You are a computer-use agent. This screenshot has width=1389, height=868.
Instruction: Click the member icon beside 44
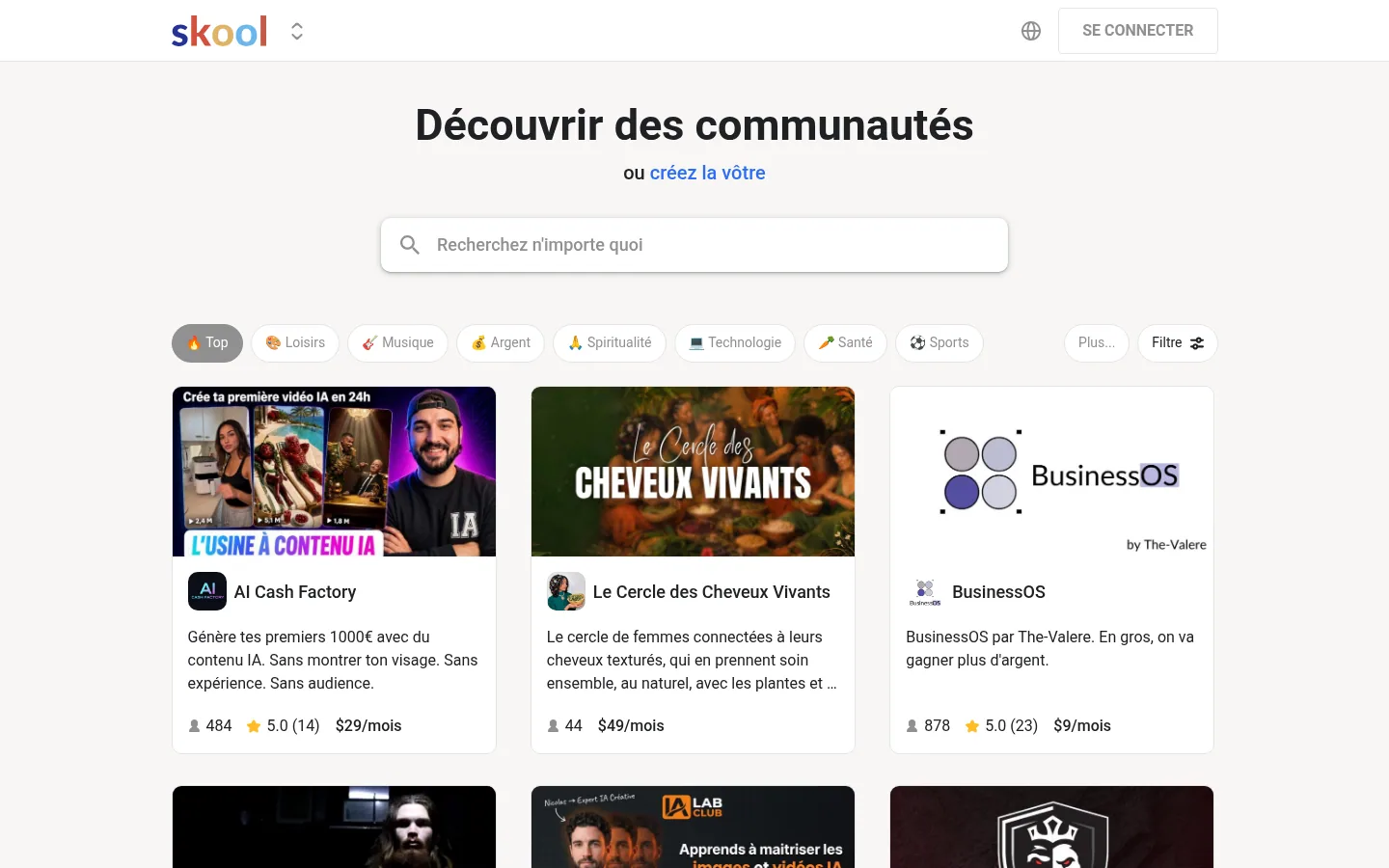pyautogui.click(x=553, y=726)
